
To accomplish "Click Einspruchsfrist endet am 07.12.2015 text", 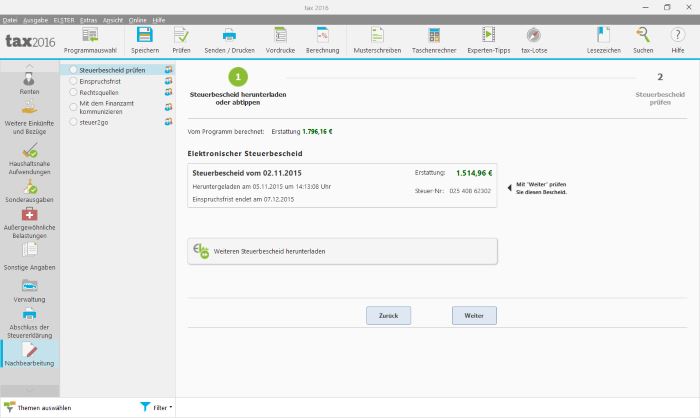I will [243, 199].
